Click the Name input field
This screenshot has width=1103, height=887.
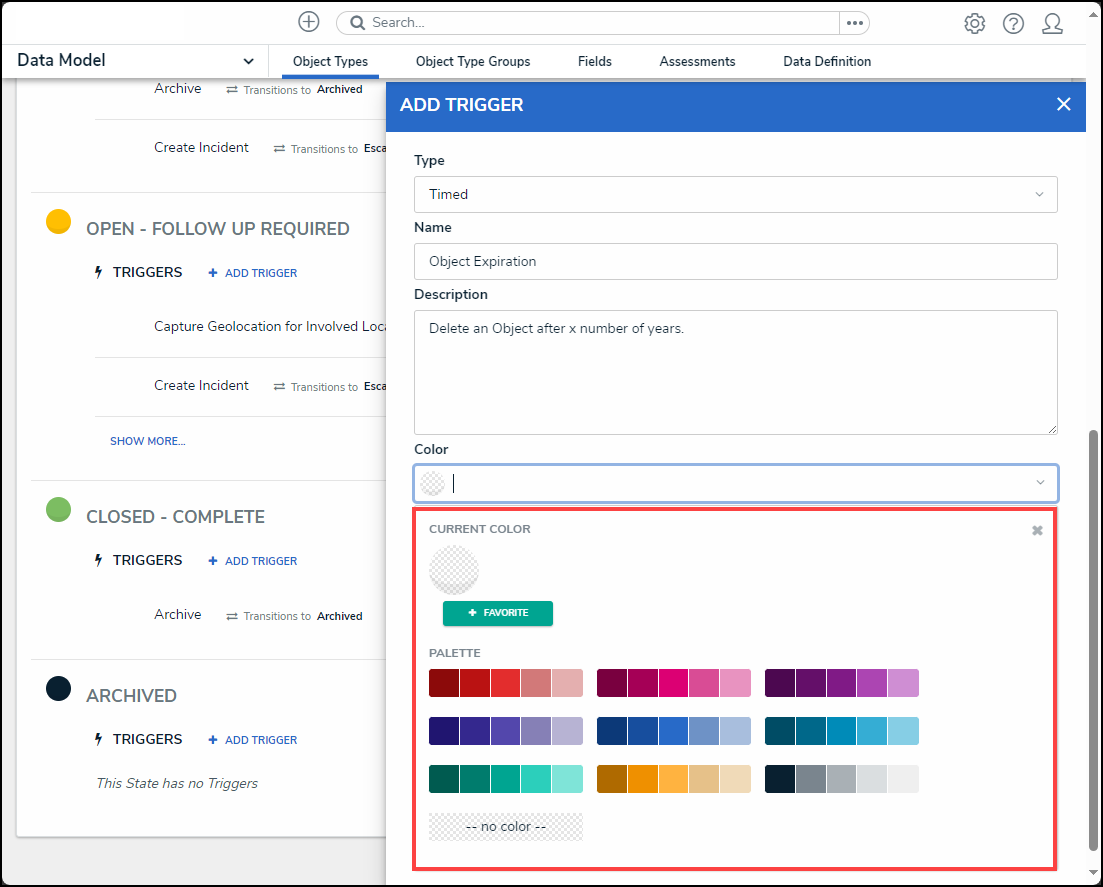point(735,261)
